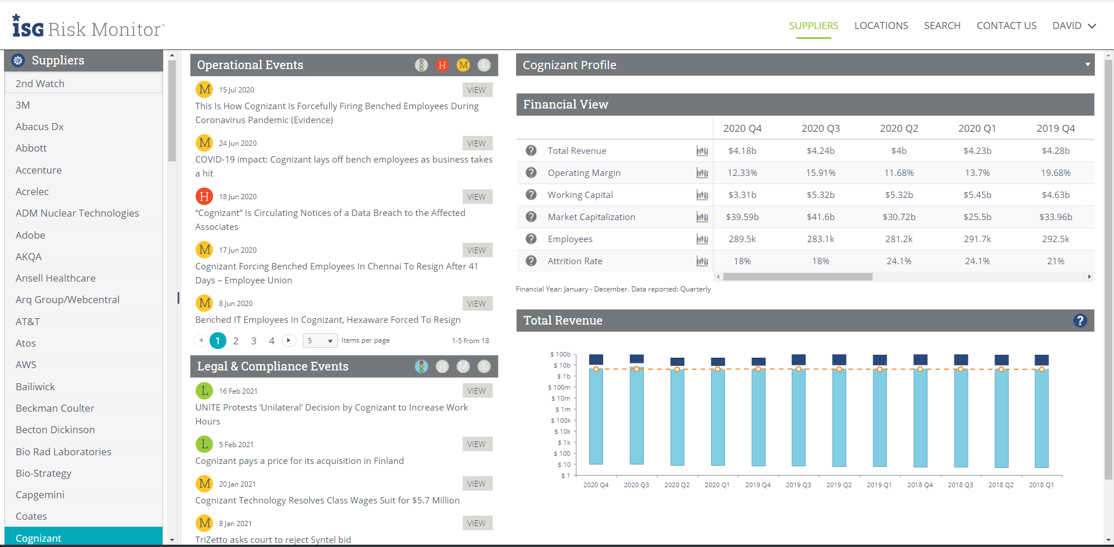
Task: Open the Search menu item
Action: [x=942, y=26]
